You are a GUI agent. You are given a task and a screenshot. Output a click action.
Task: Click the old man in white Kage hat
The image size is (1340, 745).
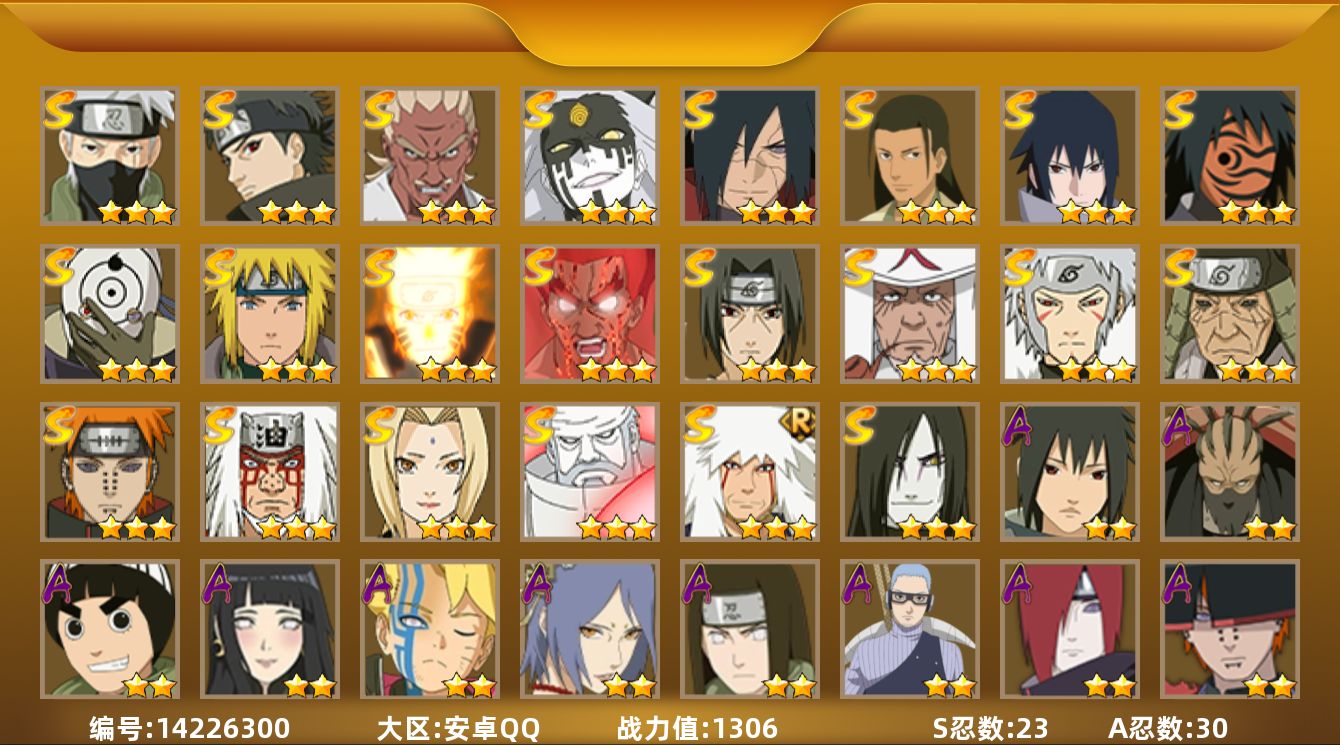point(909,314)
